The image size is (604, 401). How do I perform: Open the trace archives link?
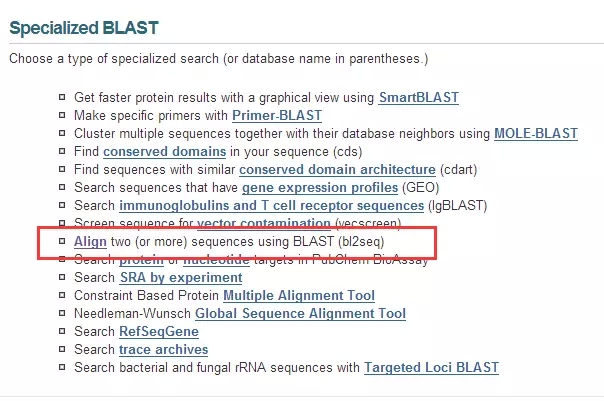pyautogui.click(x=163, y=350)
